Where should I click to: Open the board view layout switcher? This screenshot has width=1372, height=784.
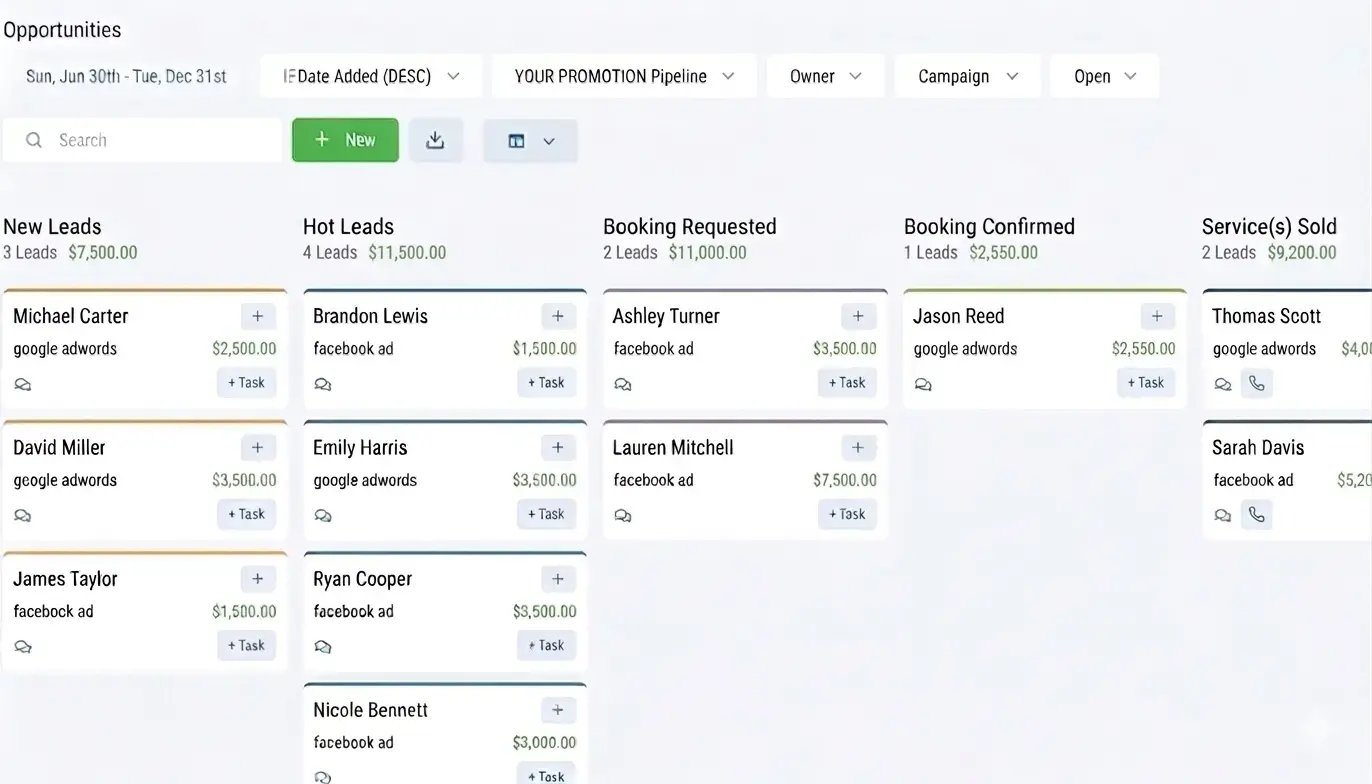point(530,141)
